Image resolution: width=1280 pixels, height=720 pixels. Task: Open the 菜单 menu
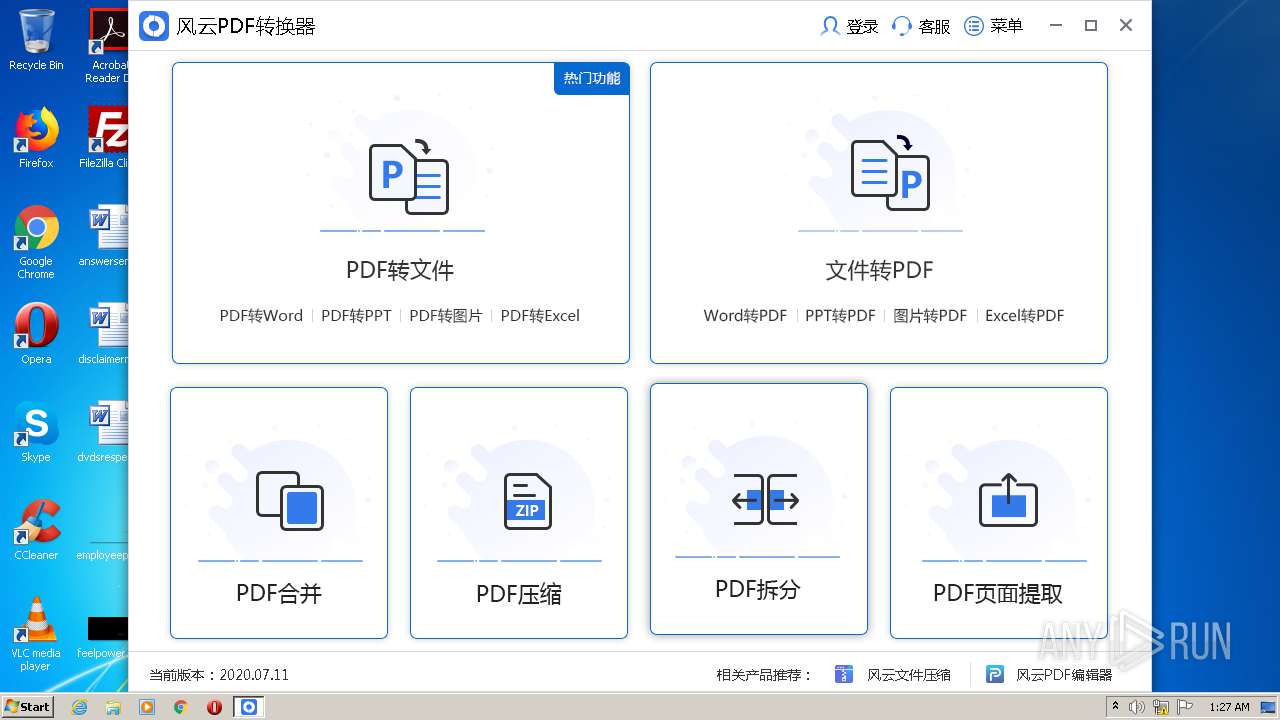tap(993, 26)
